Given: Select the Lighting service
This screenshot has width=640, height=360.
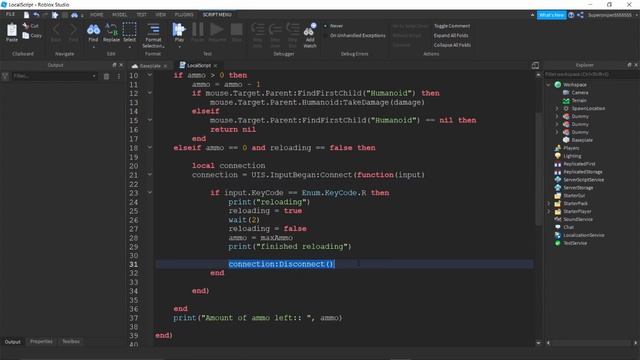Looking at the screenshot, I should [x=572, y=156].
